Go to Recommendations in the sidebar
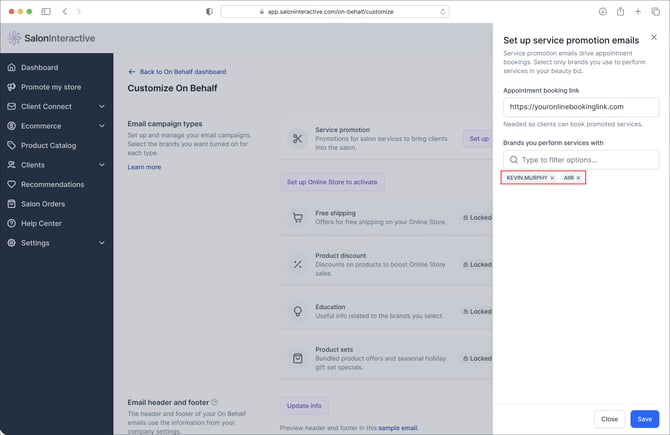The image size is (670, 435). click(x=53, y=184)
